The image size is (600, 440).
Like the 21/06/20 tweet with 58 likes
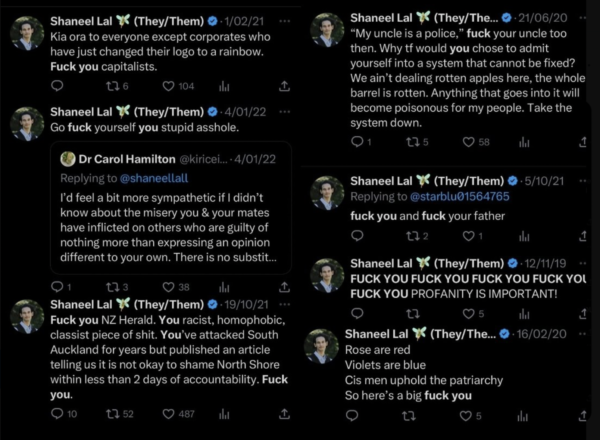tap(468, 142)
